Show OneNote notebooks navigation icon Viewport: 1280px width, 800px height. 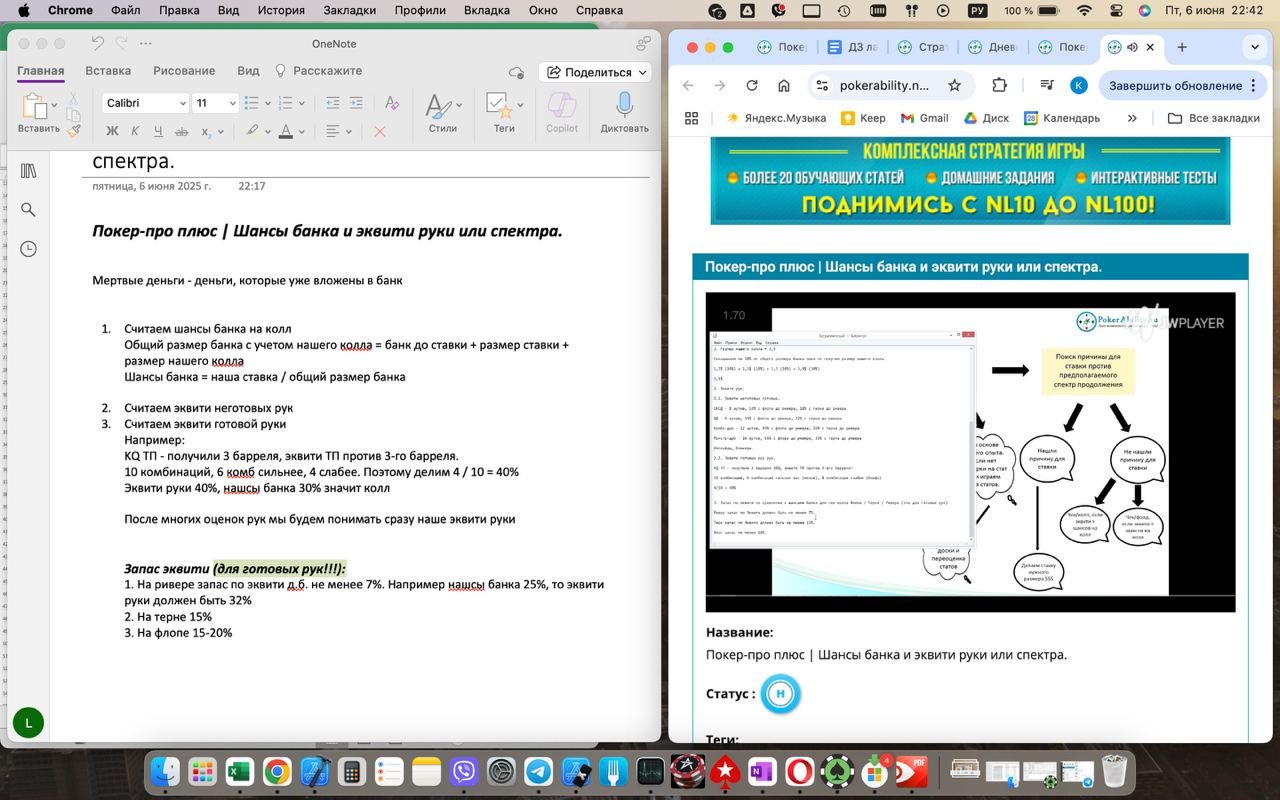point(28,171)
